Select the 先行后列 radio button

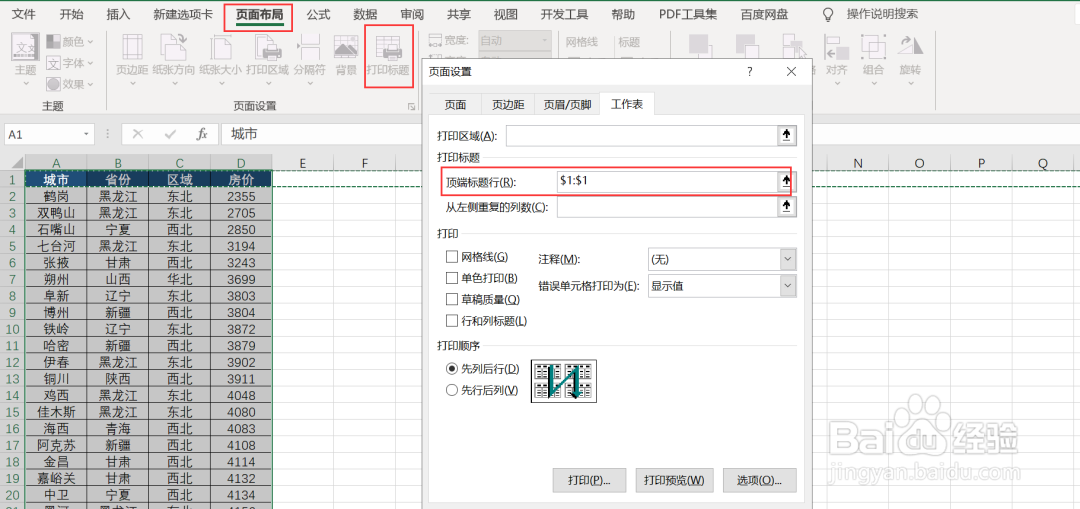(452, 391)
